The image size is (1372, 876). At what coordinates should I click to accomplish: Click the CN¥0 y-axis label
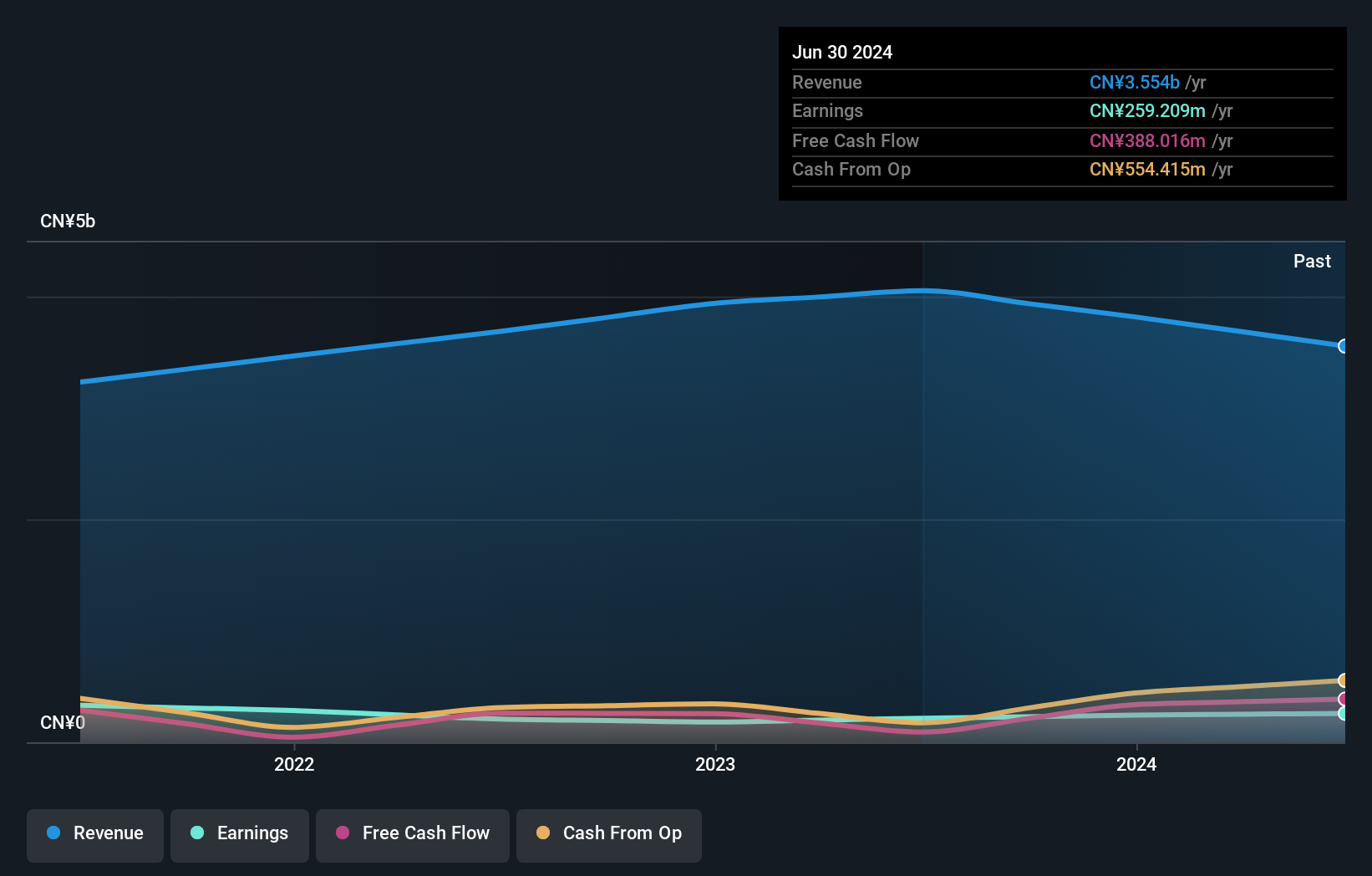(x=63, y=722)
